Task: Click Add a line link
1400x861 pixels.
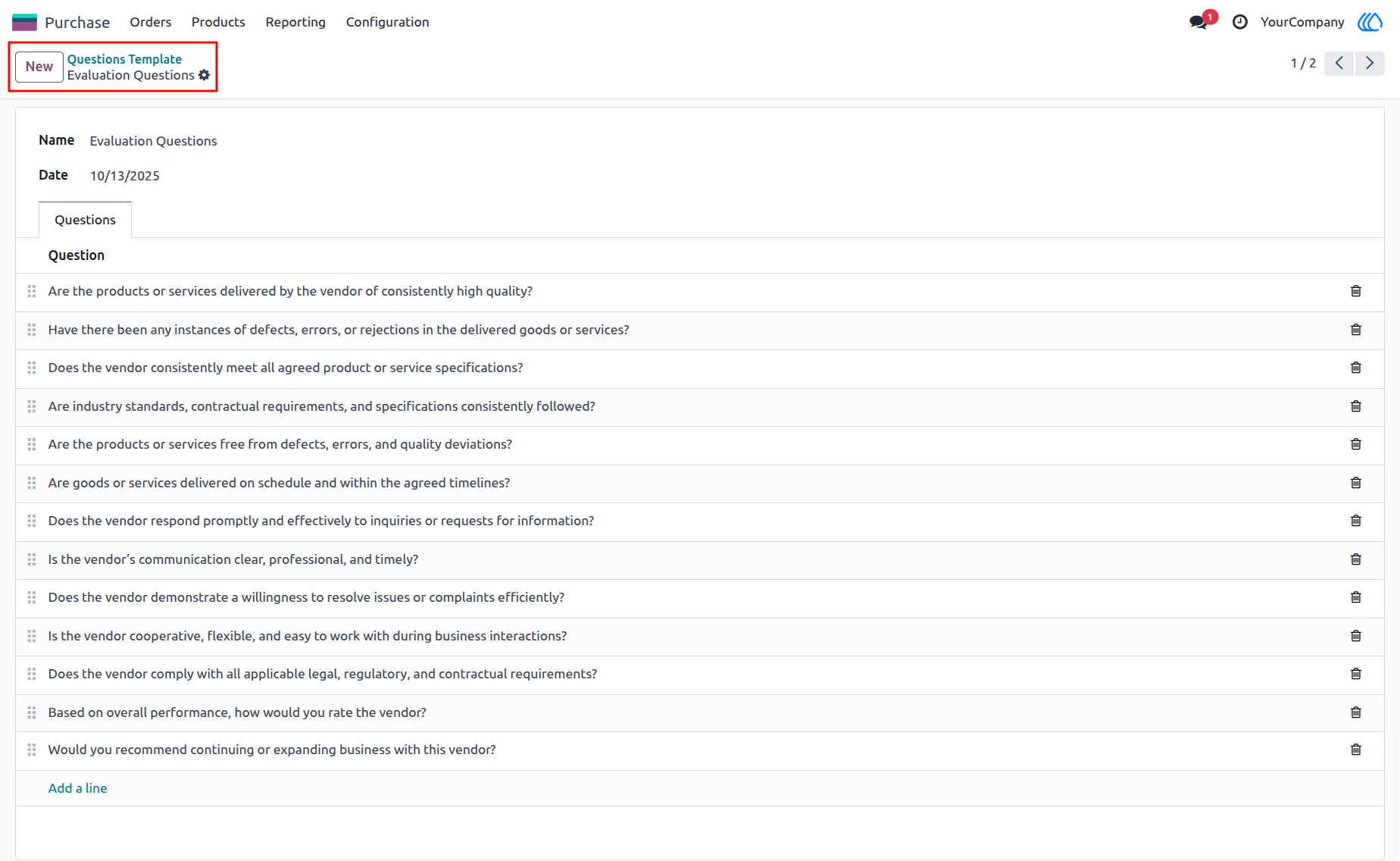Action: [x=77, y=788]
